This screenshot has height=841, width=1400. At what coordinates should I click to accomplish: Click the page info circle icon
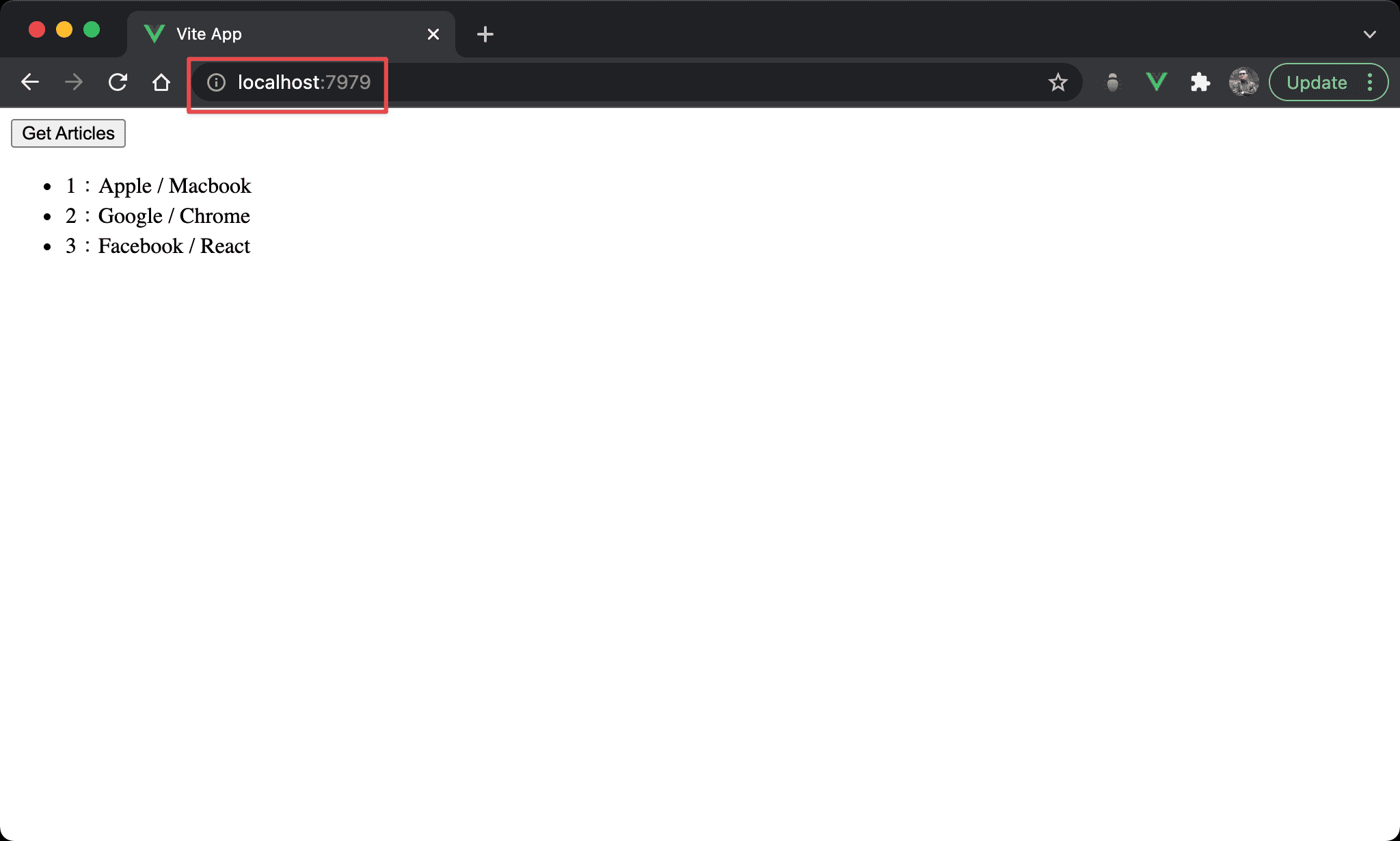pyautogui.click(x=214, y=82)
